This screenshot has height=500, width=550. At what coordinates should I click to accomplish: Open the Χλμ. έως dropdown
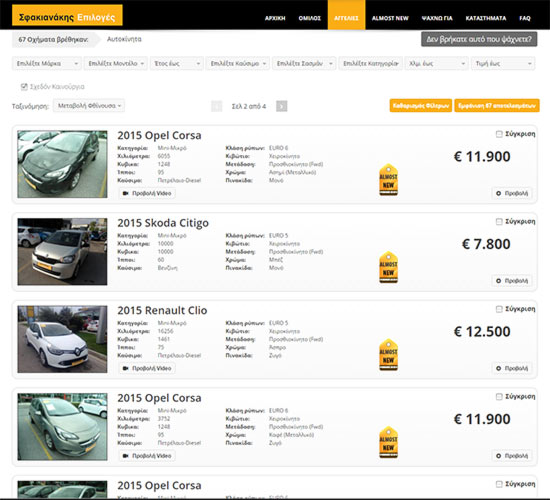437,64
